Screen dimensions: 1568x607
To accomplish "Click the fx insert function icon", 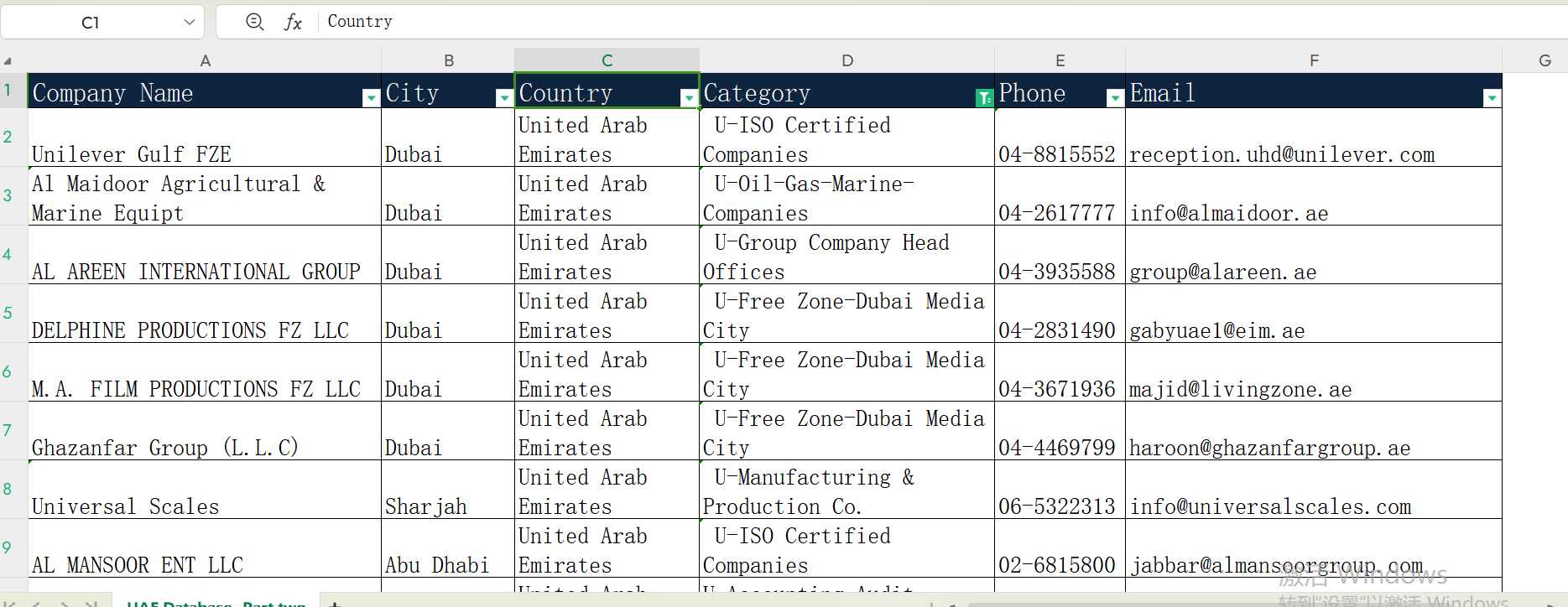I will click(293, 22).
